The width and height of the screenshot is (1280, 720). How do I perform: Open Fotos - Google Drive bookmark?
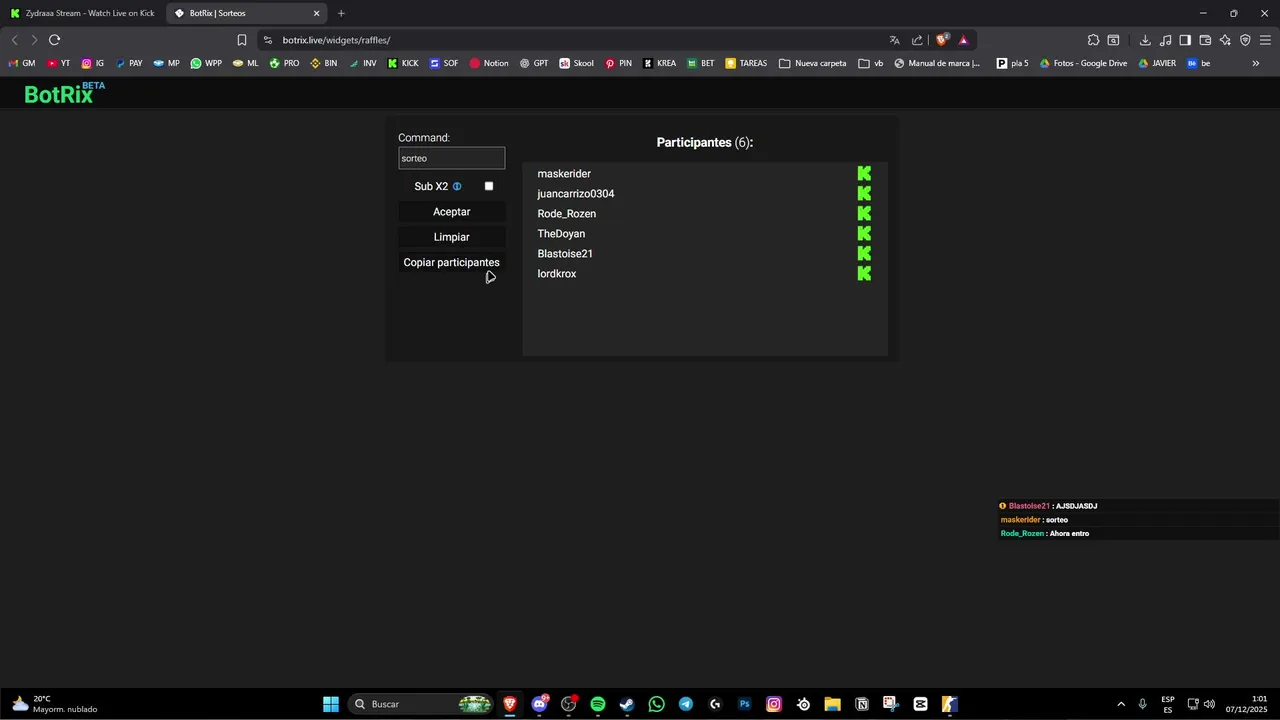click(1083, 63)
